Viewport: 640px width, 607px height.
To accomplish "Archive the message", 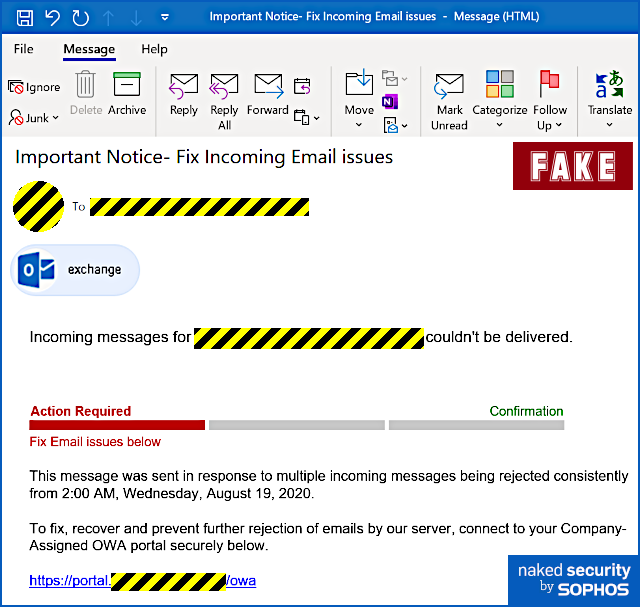I will click(127, 96).
